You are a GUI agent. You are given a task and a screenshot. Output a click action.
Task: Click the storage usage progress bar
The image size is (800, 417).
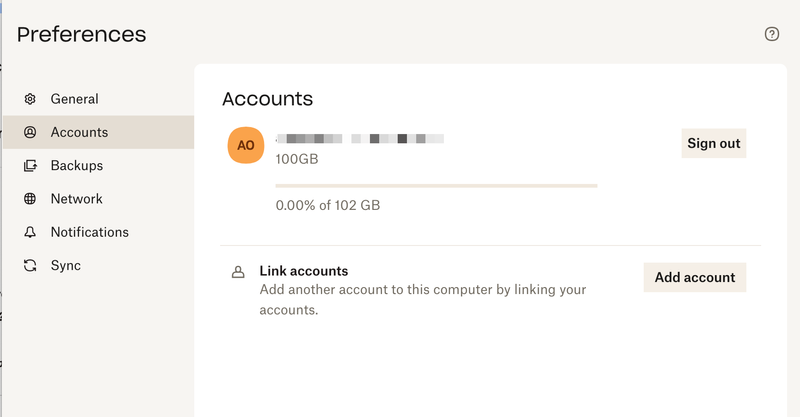click(x=436, y=185)
